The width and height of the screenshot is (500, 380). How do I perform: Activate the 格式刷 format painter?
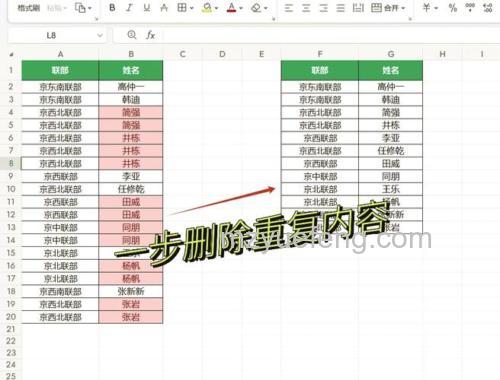(x=29, y=8)
